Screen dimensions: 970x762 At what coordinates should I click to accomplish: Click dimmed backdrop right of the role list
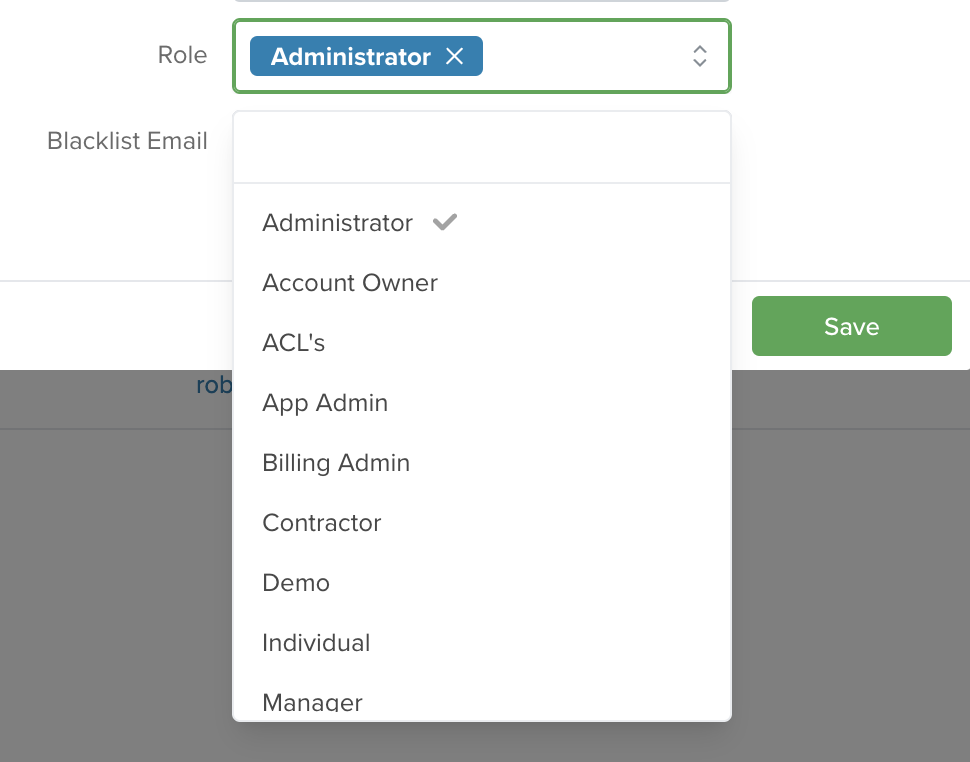pos(851,557)
